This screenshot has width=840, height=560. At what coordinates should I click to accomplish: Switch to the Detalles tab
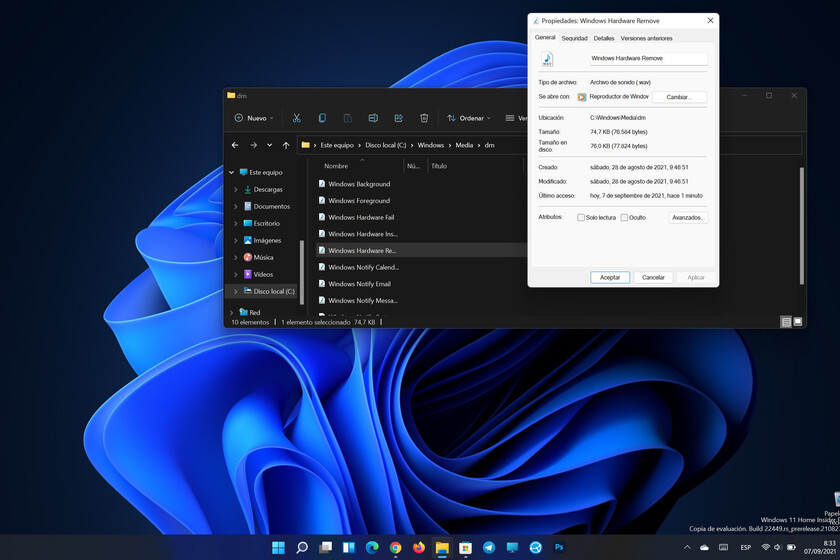(604, 38)
